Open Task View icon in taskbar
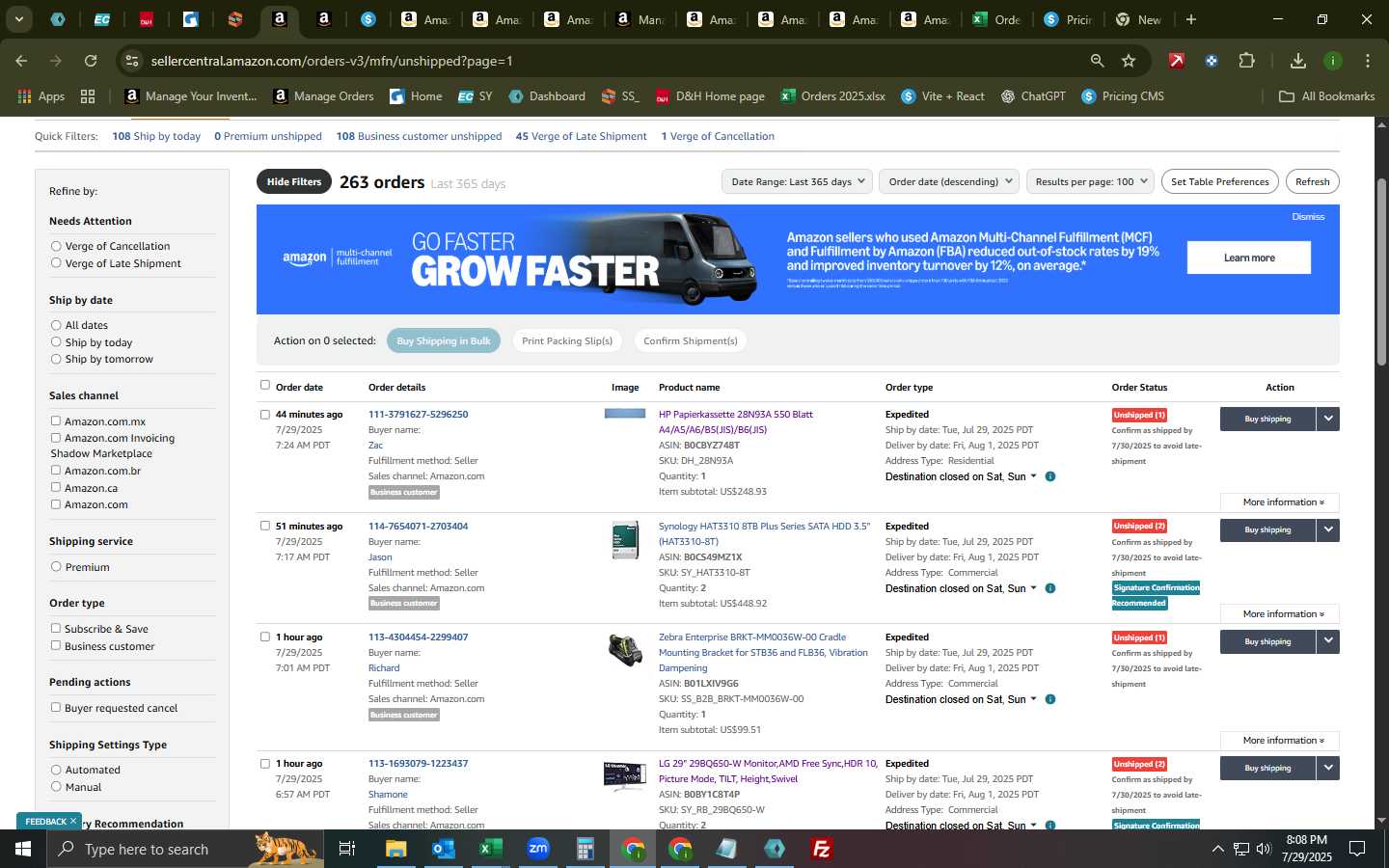This screenshot has height=868, width=1389. point(346,849)
